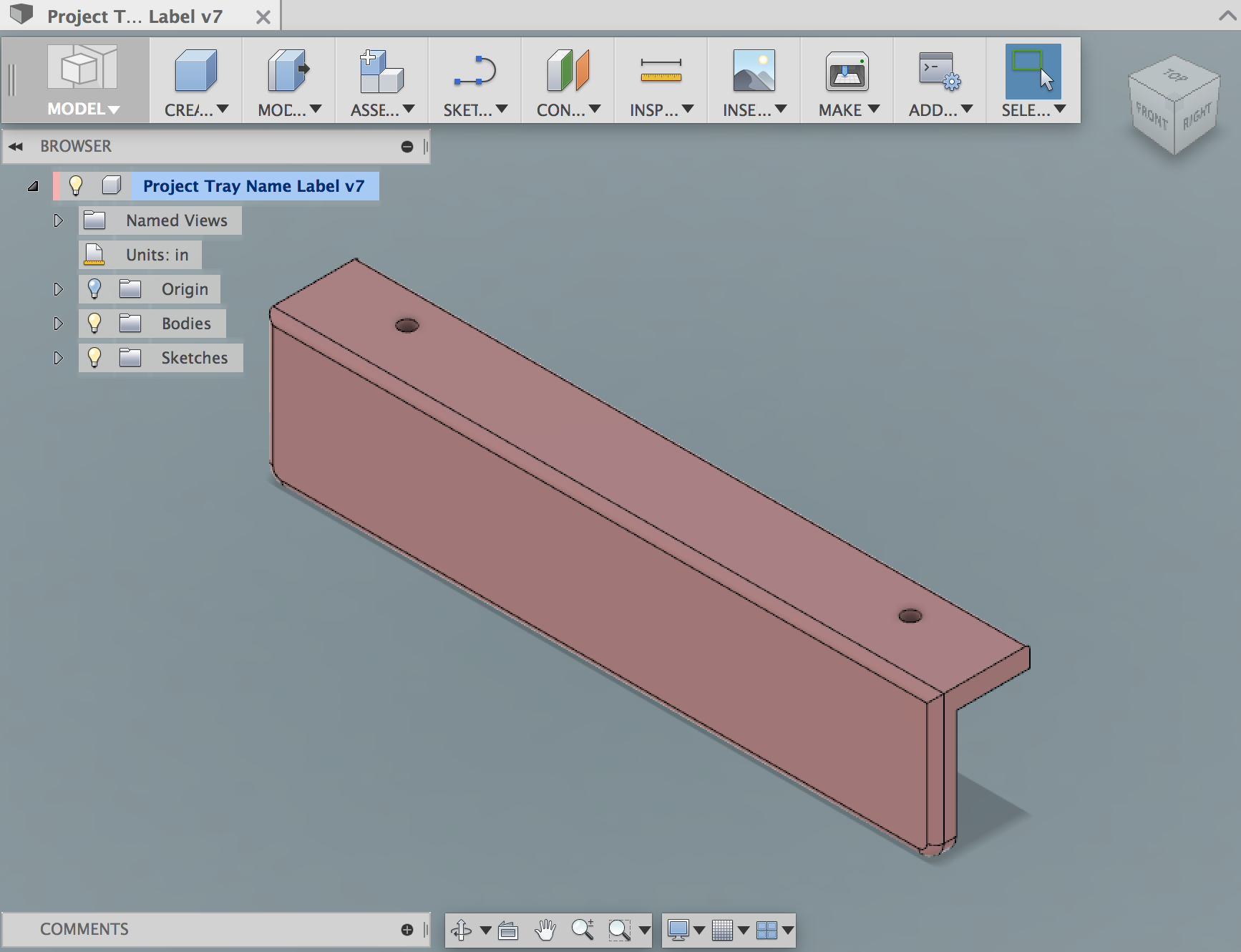The image size is (1241, 952).
Task: Hide the Bodies folder via lightbulb
Action: 94,323
